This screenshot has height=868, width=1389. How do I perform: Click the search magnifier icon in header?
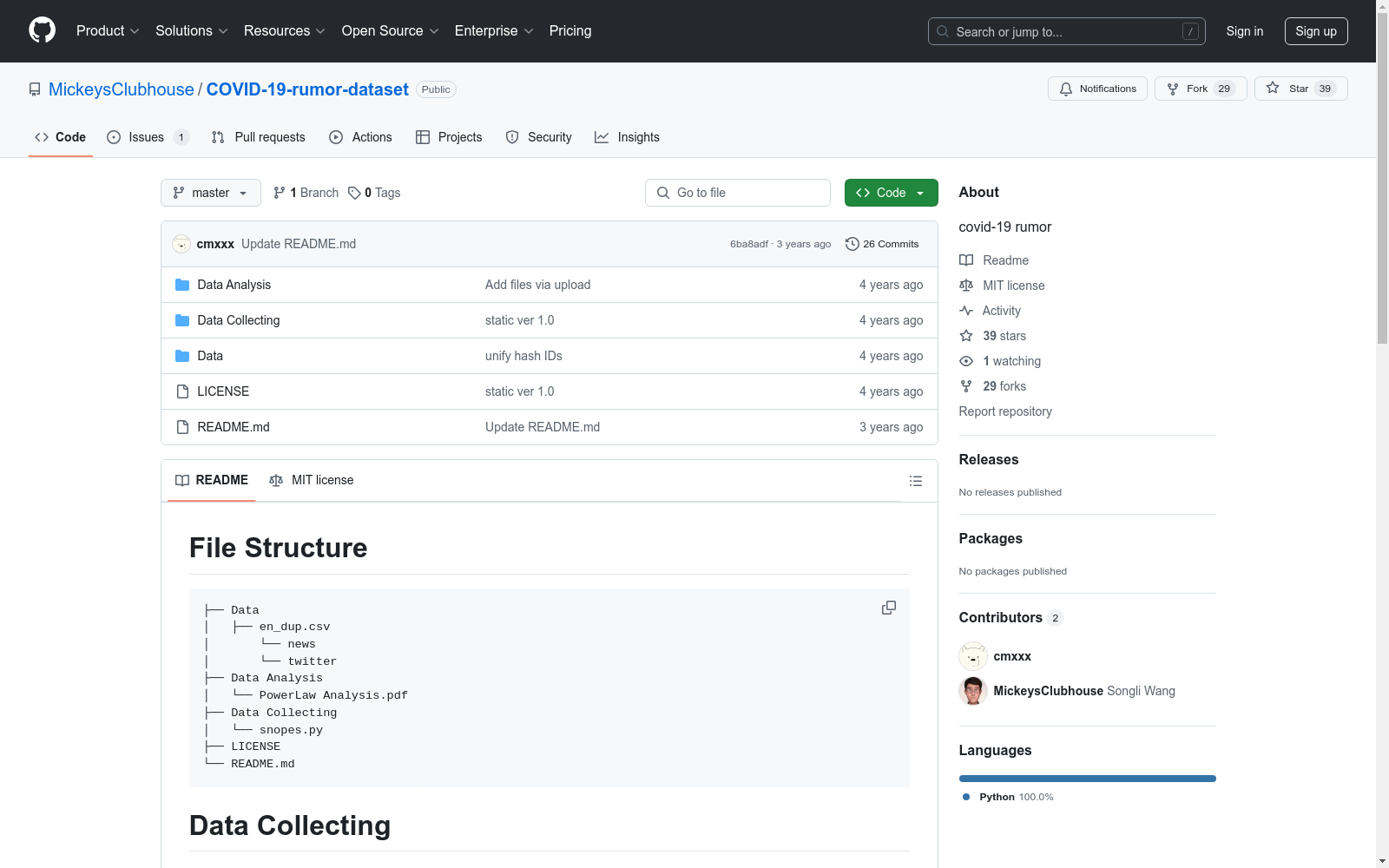tap(943, 31)
